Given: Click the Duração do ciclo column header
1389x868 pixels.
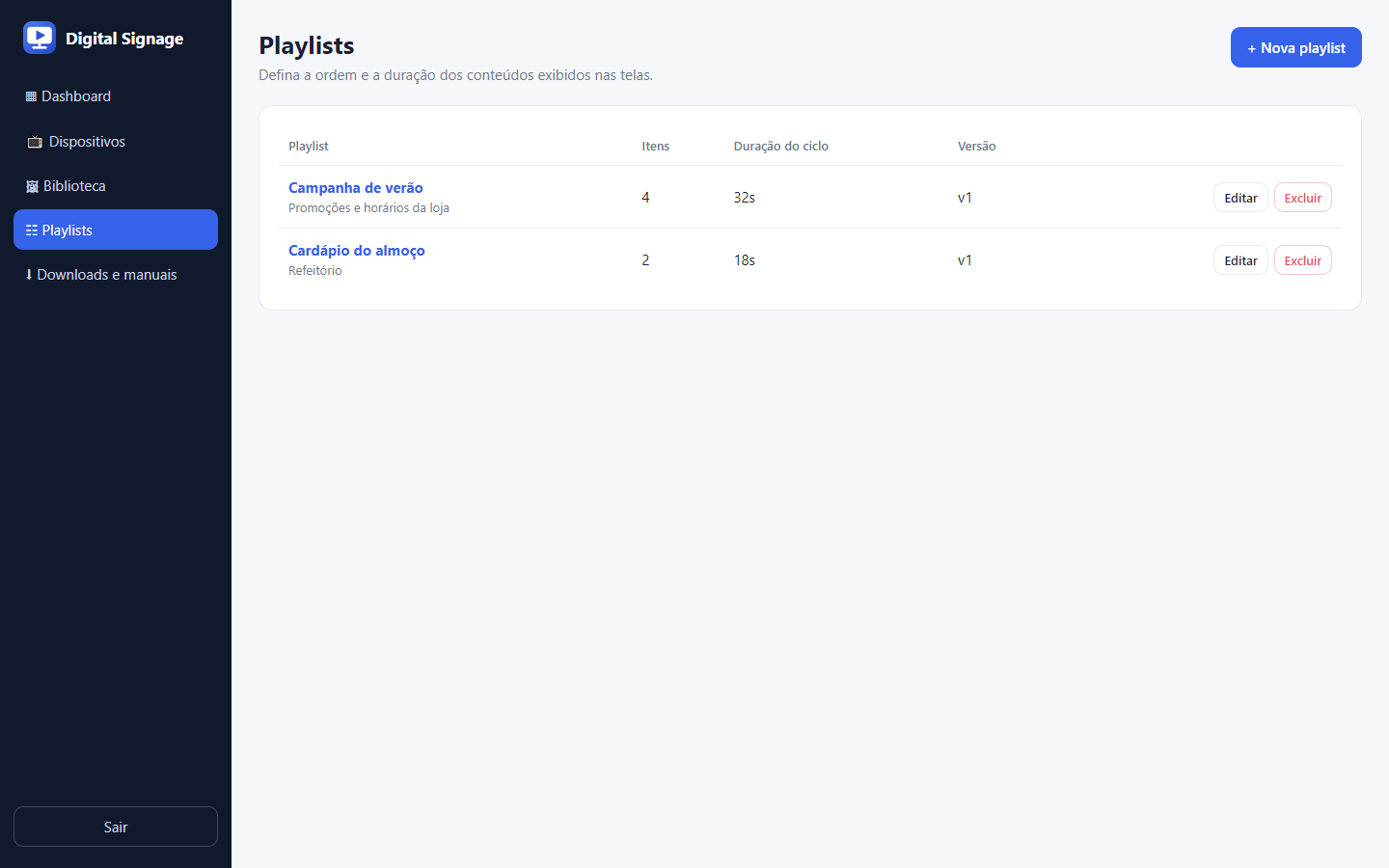Looking at the screenshot, I should (781, 147).
